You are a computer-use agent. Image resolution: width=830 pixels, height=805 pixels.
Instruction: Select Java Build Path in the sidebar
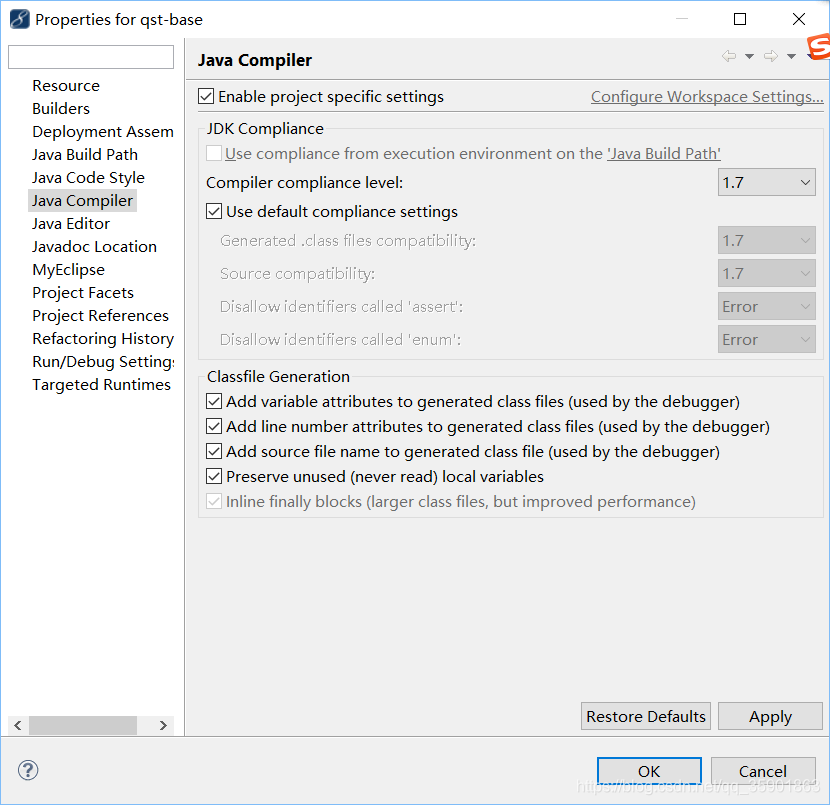click(84, 154)
